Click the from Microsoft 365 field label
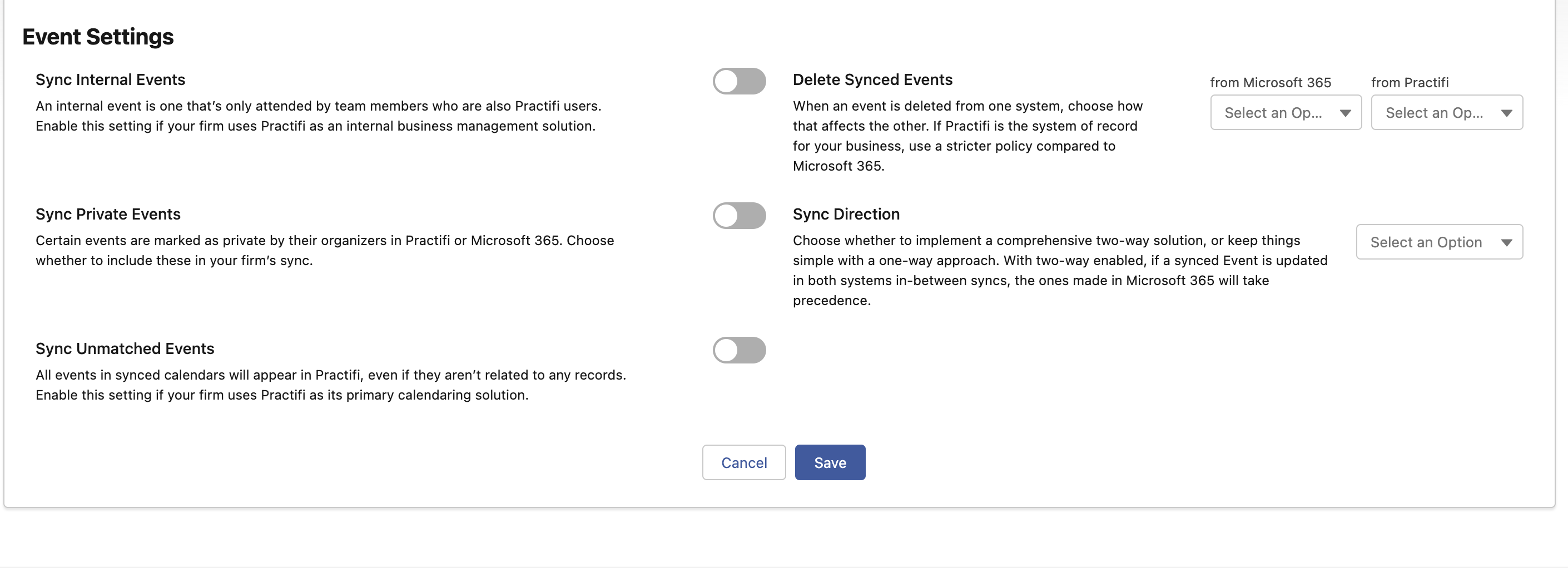Screen dimensions: 1568x568 pos(1271,83)
